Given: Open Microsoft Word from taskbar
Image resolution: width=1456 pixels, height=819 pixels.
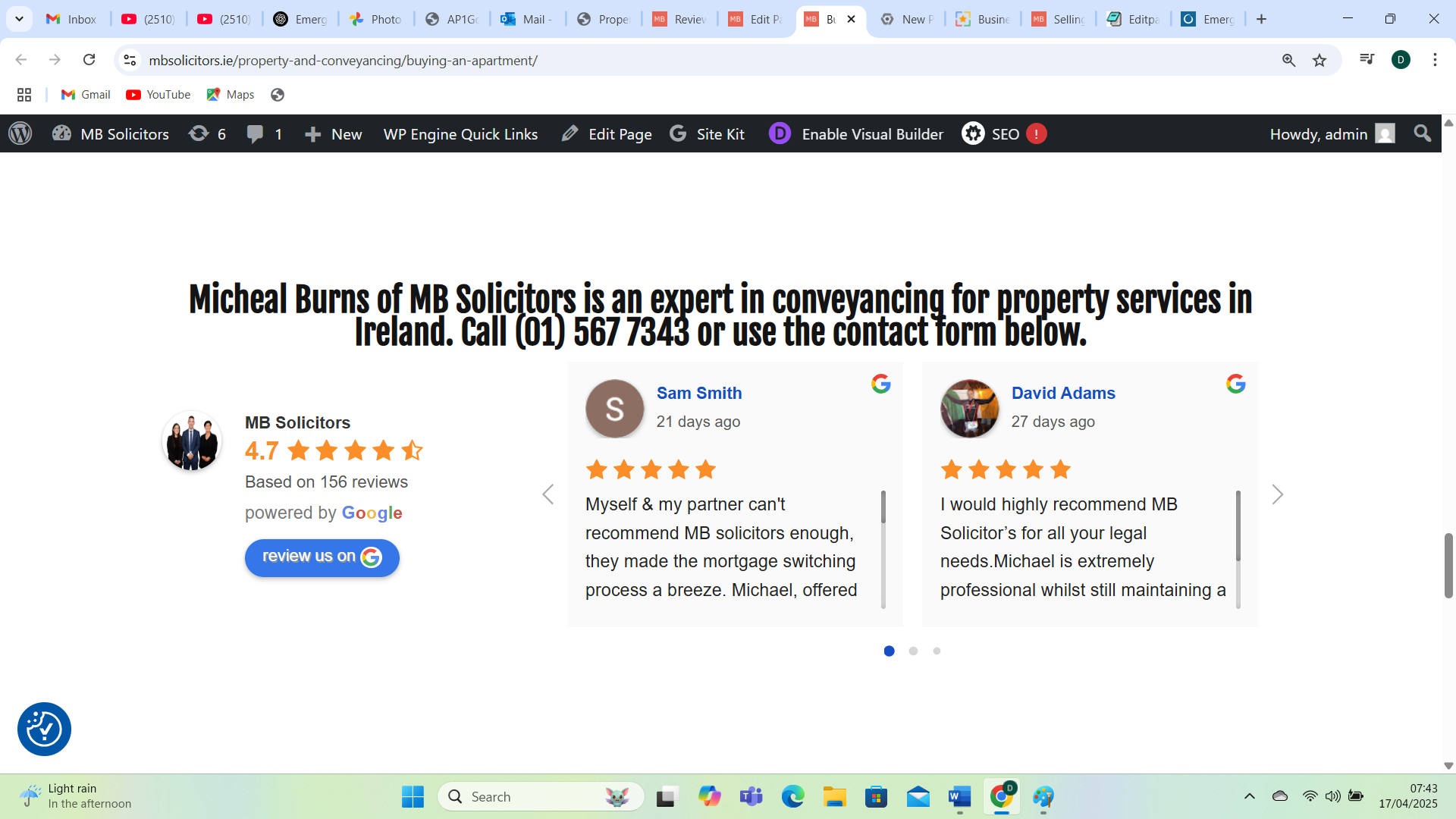Looking at the screenshot, I should pyautogui.click(x=959, y=796).
